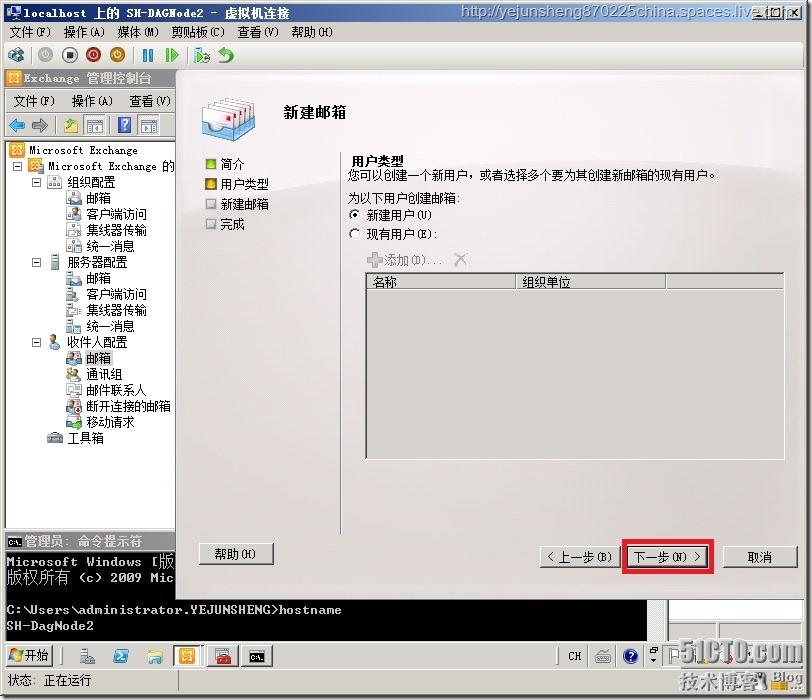Select 客户端访问 under 组织配置

[117, 214]
